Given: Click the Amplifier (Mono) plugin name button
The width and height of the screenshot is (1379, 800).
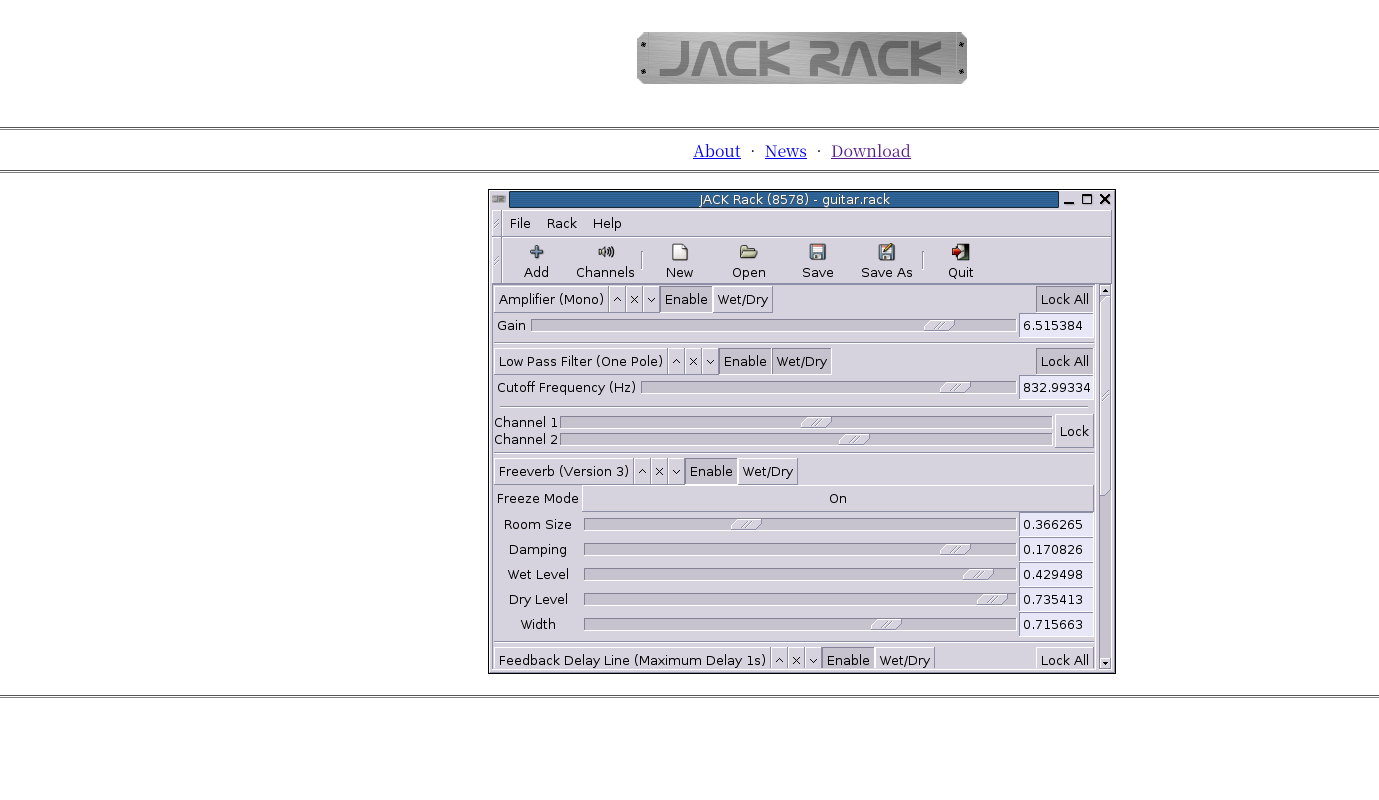Looking at the screenshot, I should tap(551, 299).
